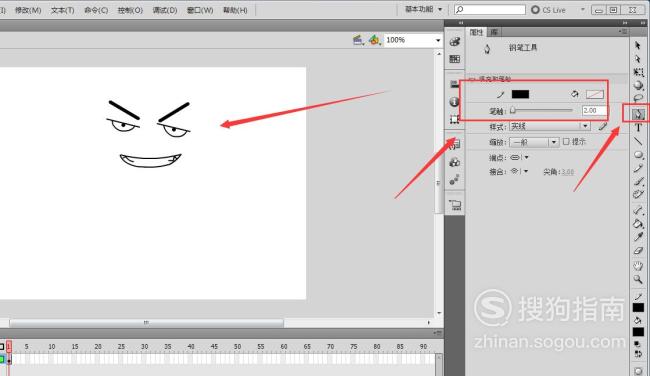
Task: Pick the Lasso tool
Action: [x=638, y=99]
